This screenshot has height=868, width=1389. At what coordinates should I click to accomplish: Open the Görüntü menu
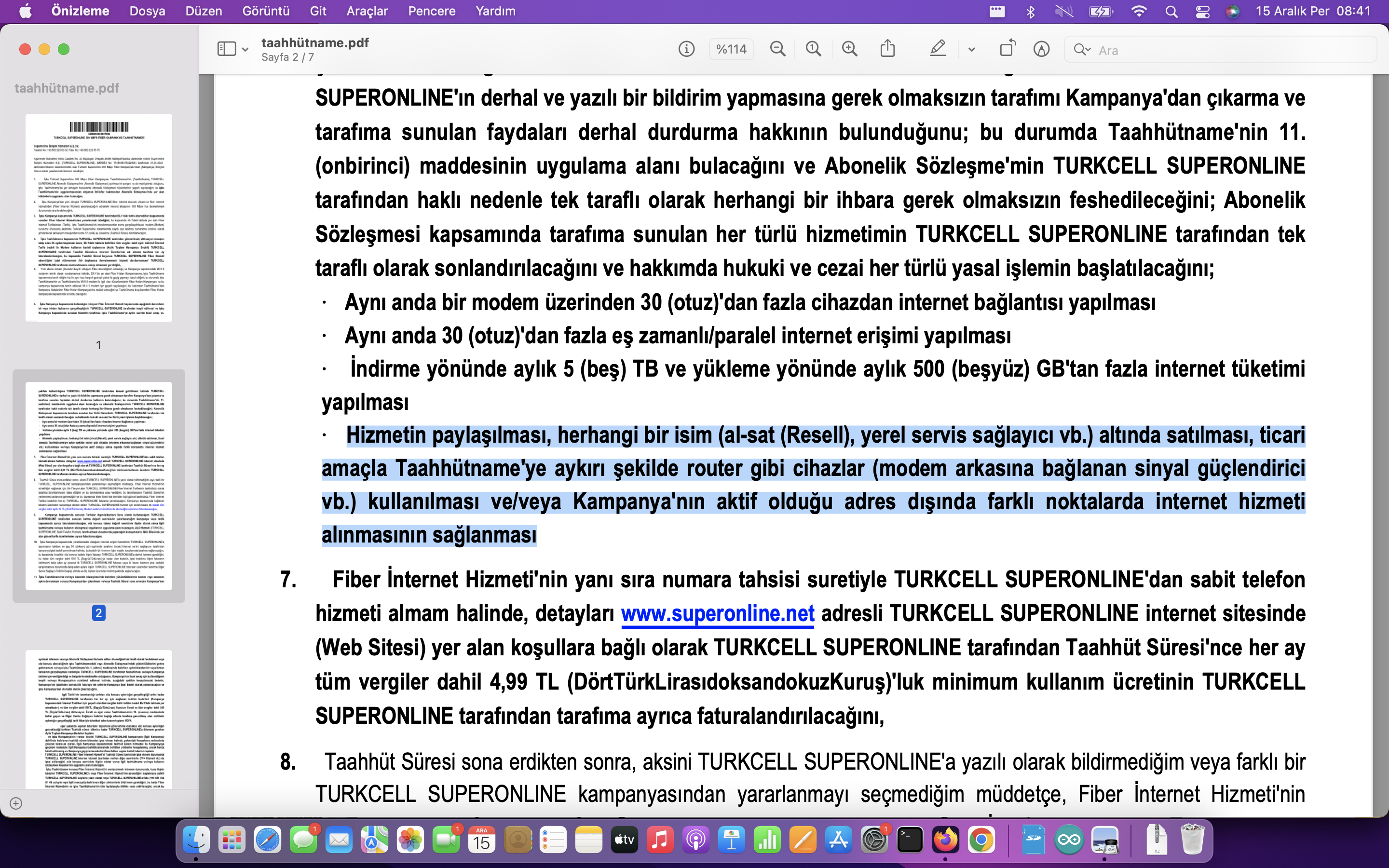point(266,11)
